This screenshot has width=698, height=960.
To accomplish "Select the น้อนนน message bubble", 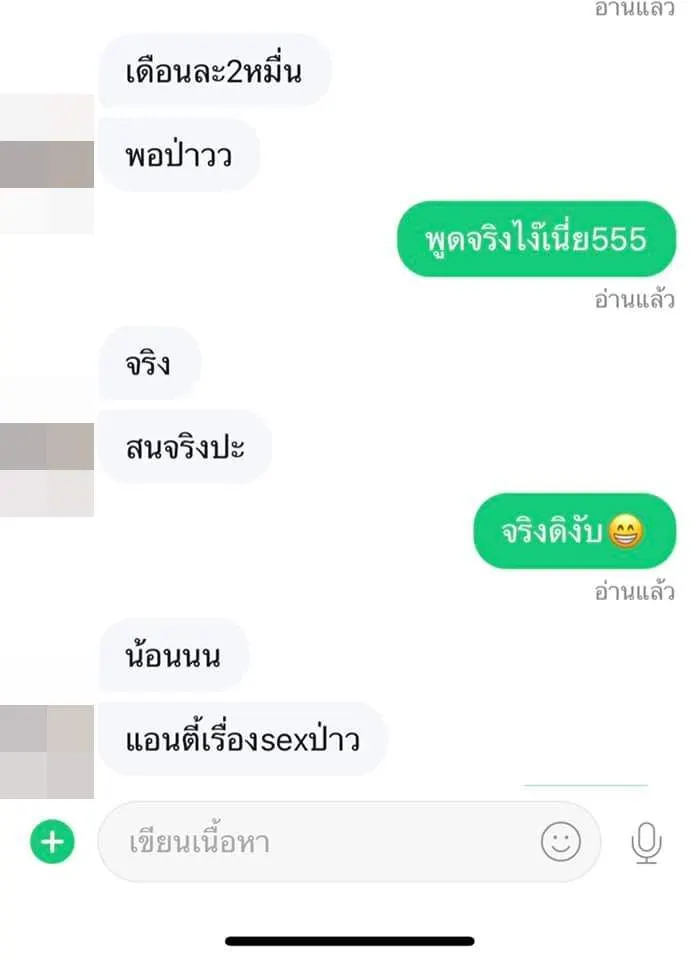I will pyautogui.click(x=174, y=655).
